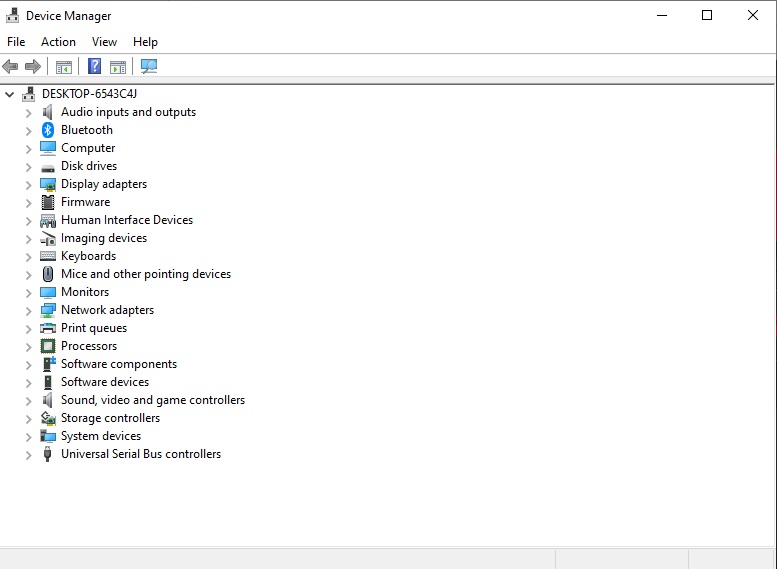
Task: Click the Show/Hide Action Pane toolbar icon
Action: coord(118,66)
